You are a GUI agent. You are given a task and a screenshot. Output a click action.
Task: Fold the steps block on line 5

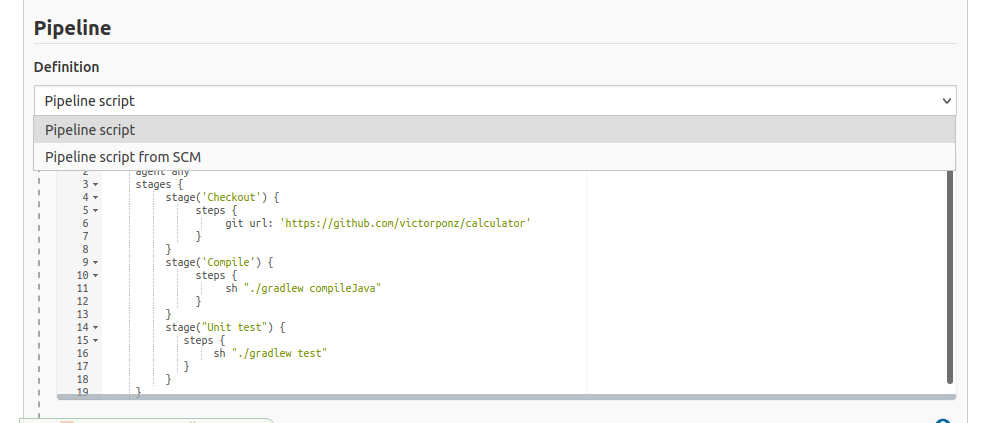tap(95, 211)
